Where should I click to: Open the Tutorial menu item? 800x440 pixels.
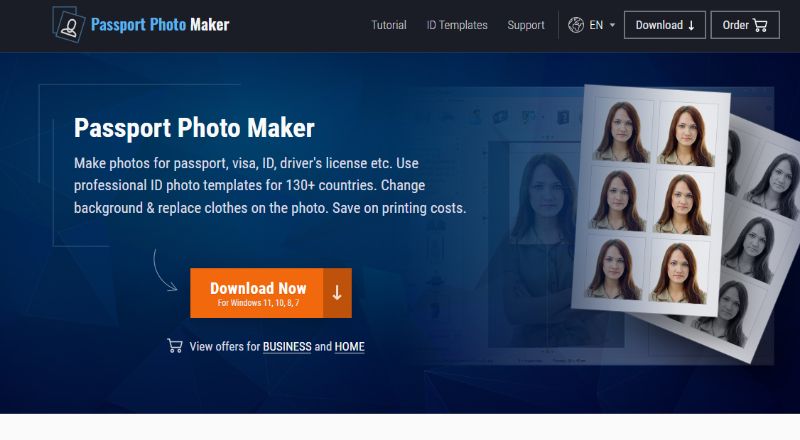click(x=389, y=25)
